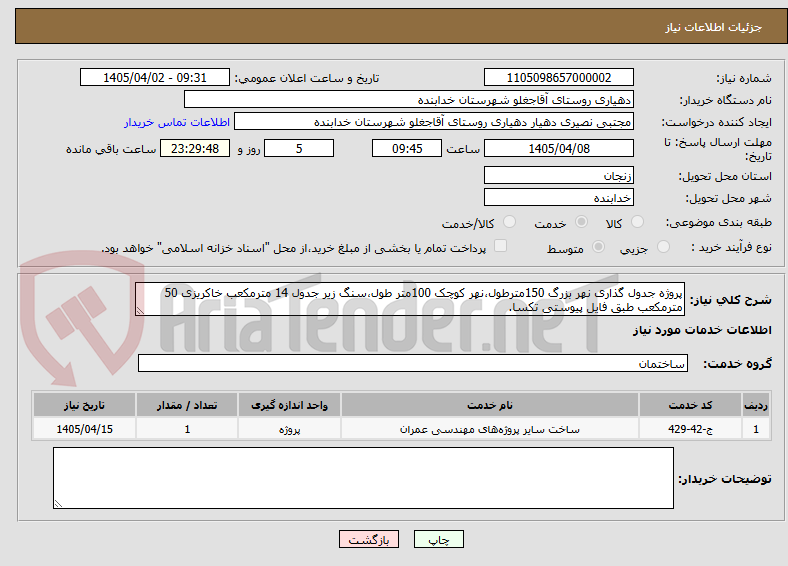Screen dimensions: 788x566
Task: Click the city field خدابنده
Action: click(x=559, y=198)
